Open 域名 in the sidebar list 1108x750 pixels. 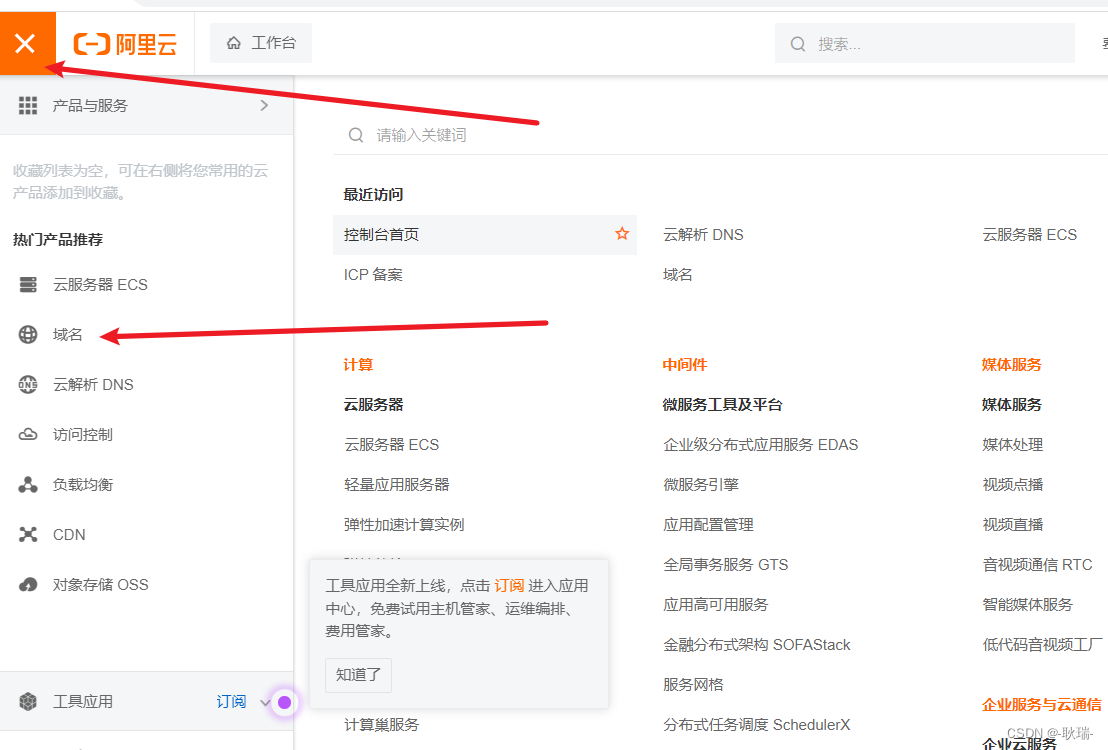[68, 334]
